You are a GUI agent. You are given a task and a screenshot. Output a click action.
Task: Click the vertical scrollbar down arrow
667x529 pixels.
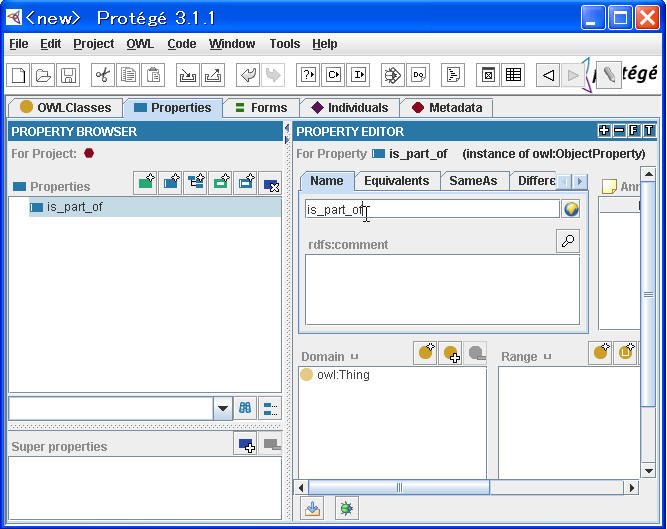pos(648,471)
